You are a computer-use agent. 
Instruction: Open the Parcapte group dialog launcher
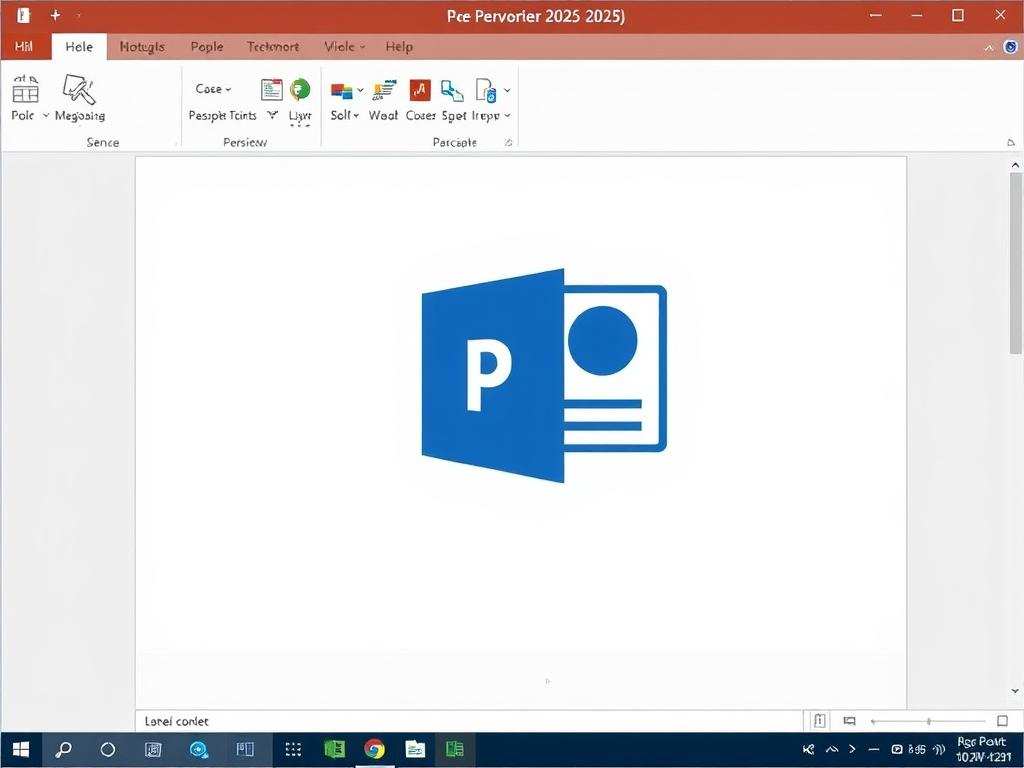(508, 143)
